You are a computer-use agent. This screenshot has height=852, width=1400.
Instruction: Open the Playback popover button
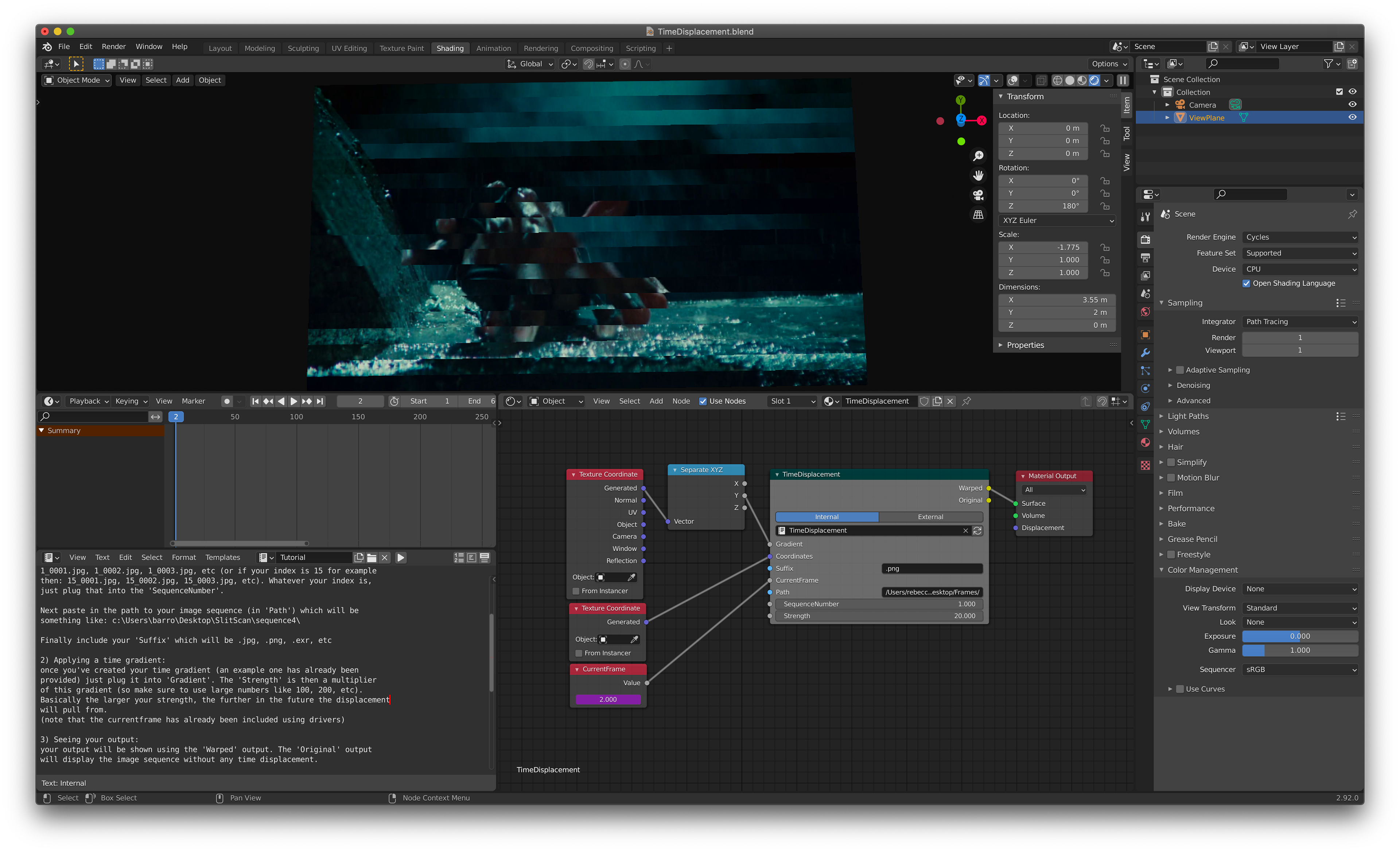point(88,401)
